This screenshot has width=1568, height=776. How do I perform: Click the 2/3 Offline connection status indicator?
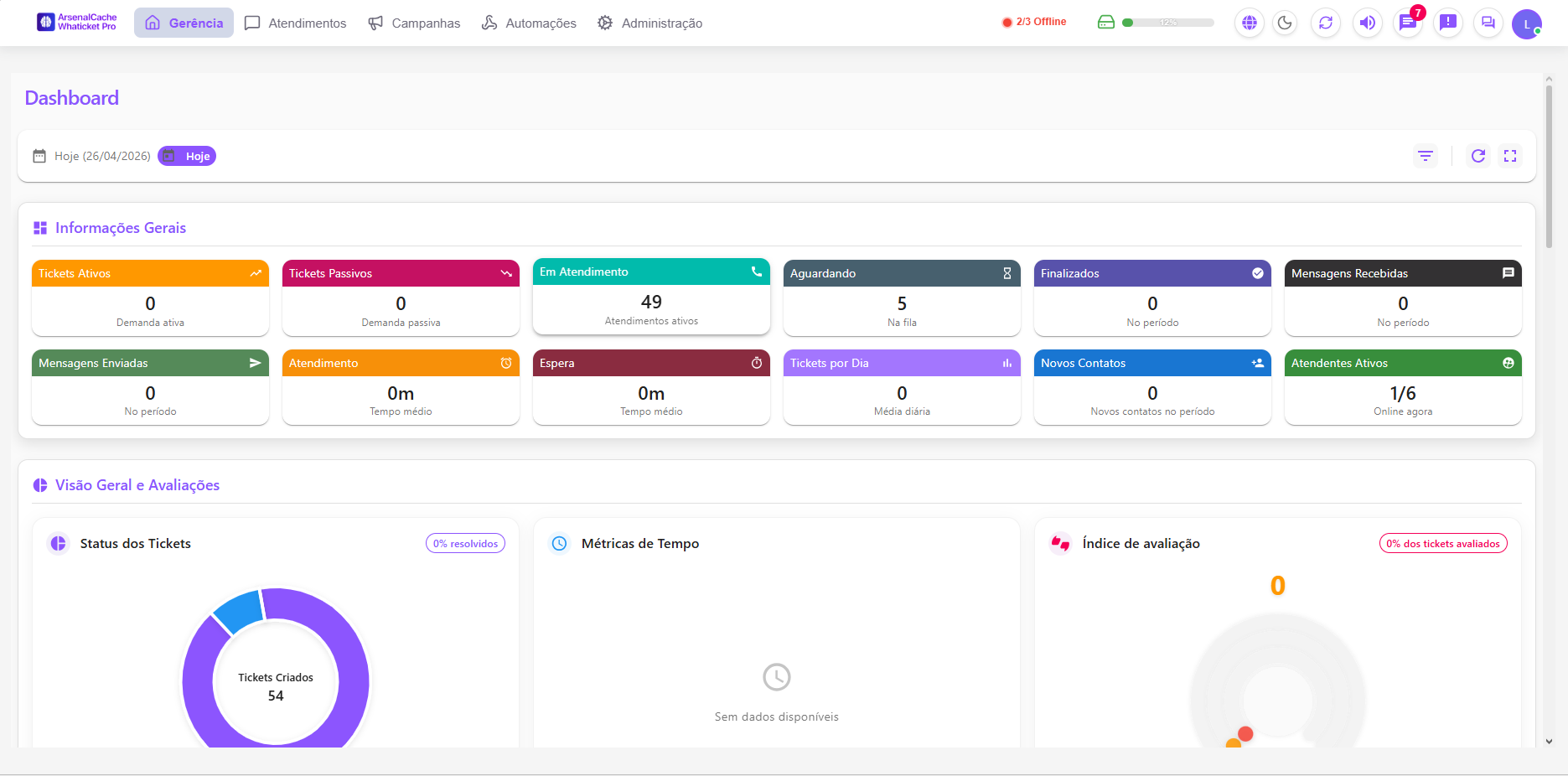point(1034,22)
